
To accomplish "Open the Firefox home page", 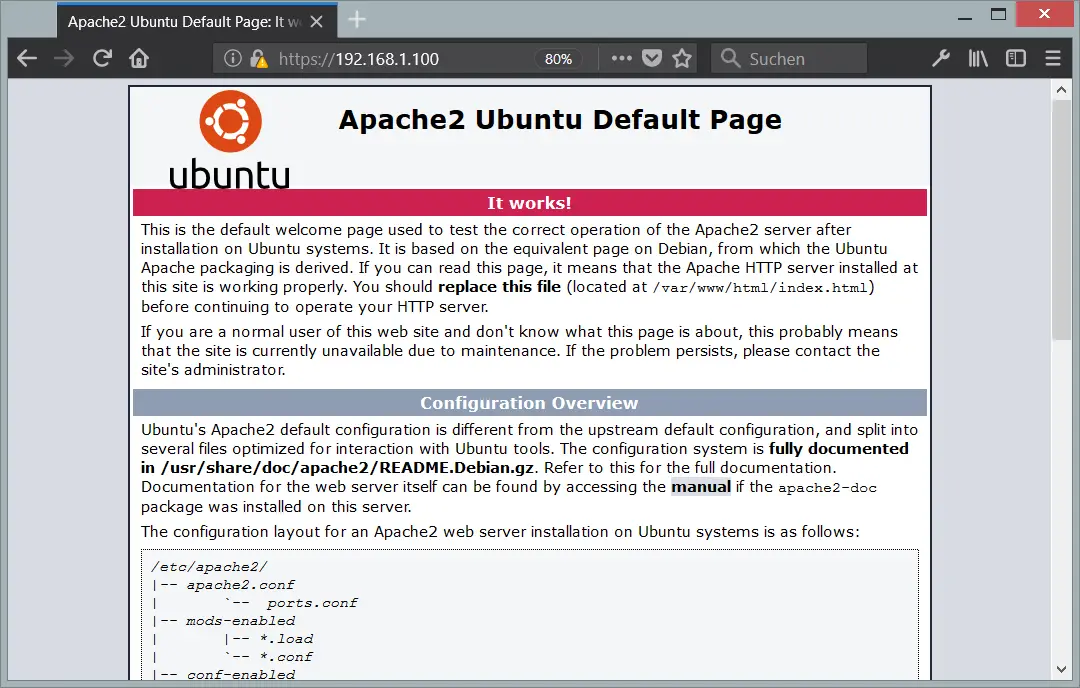I will coord(139,59).
